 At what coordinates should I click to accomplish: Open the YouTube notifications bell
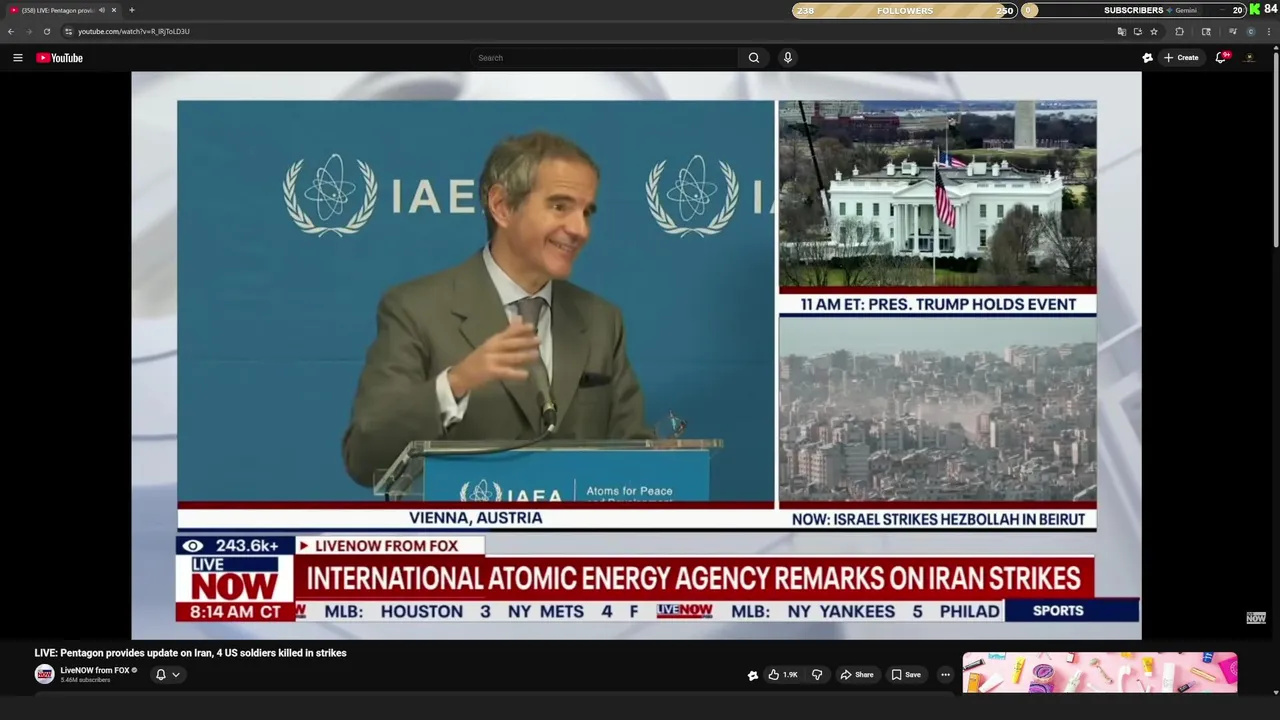point(1220,58)
